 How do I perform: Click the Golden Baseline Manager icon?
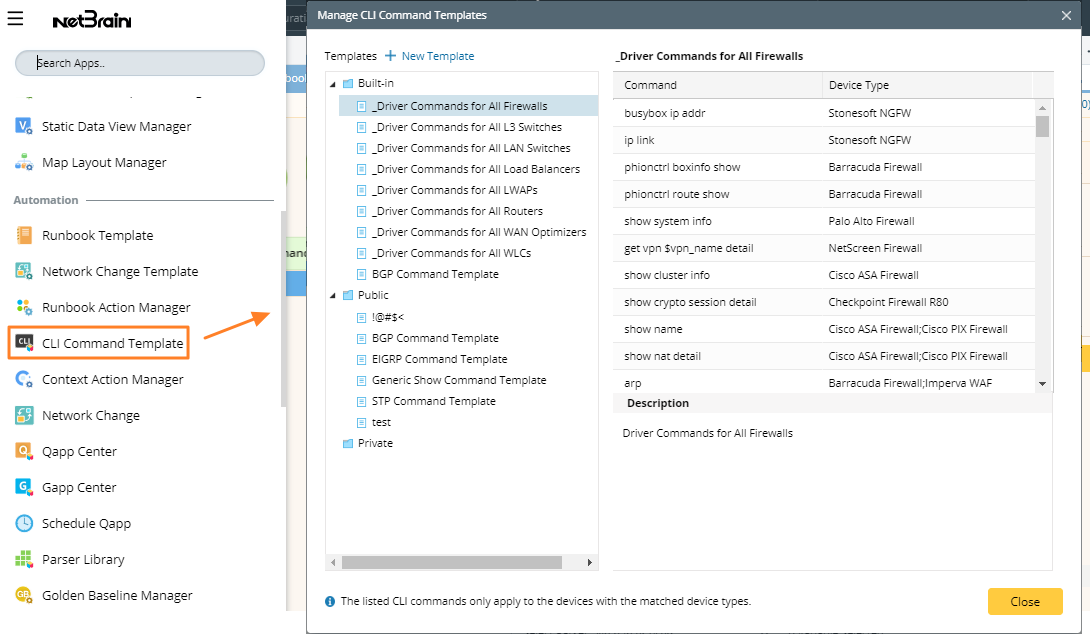pos(24,596)
